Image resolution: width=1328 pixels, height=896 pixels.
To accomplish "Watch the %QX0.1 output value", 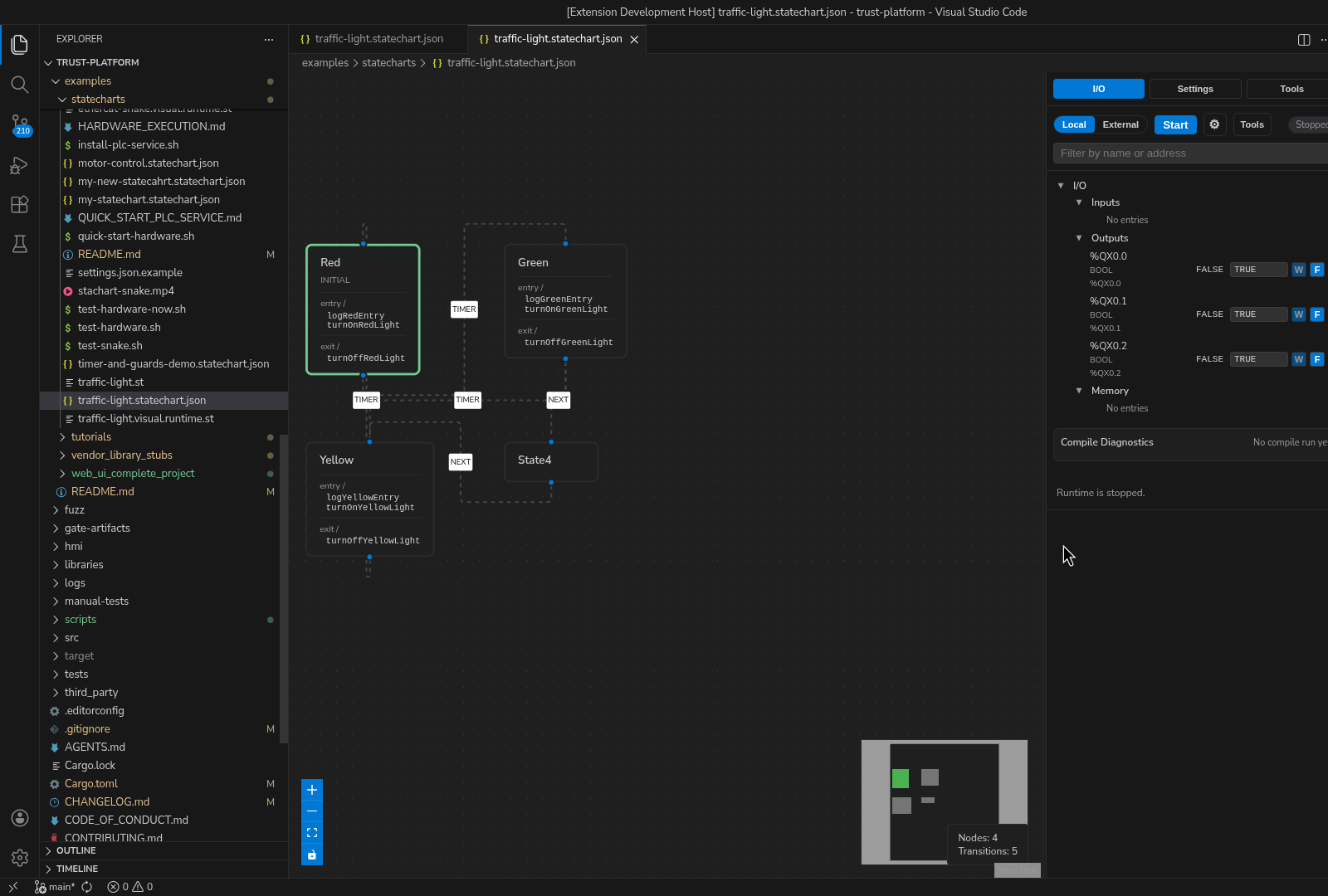I will [x=1298, y=314].
